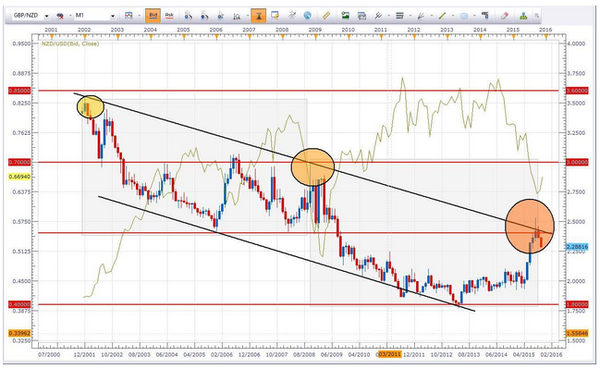Screen dimensions: 600x369
Task: Toggle the Ask price display button
Action: (x=169, y=15)
